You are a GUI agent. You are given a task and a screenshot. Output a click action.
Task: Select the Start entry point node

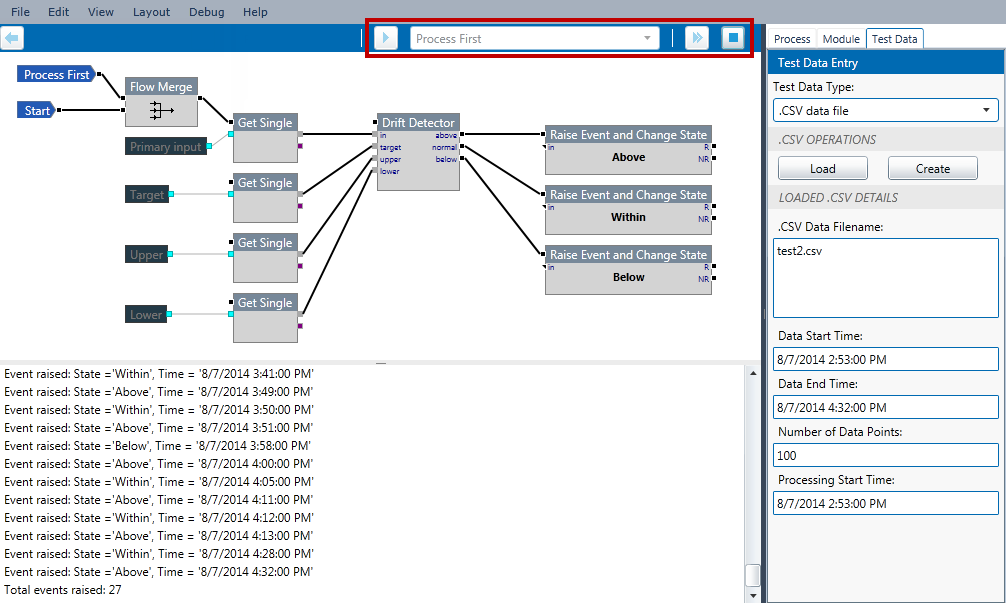(x=37, y=110)
